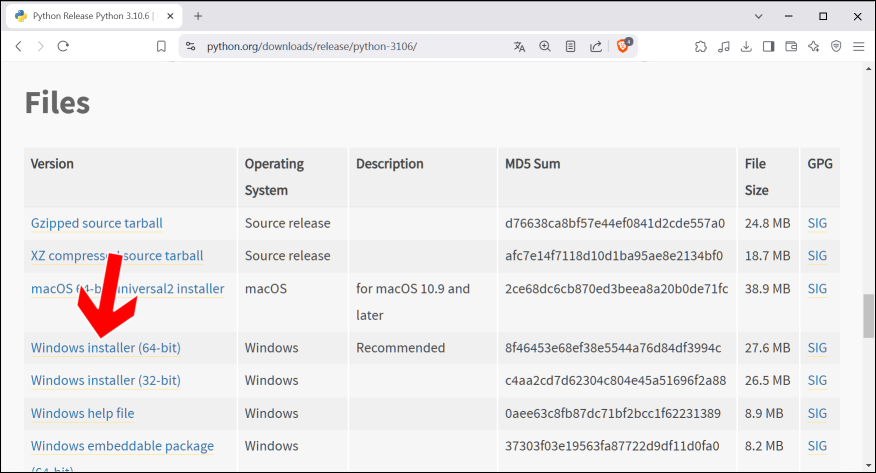The width and height of the screenshot is (876, 473).
Task: Click the translate page icon
Action: click(x=519, y=46)
